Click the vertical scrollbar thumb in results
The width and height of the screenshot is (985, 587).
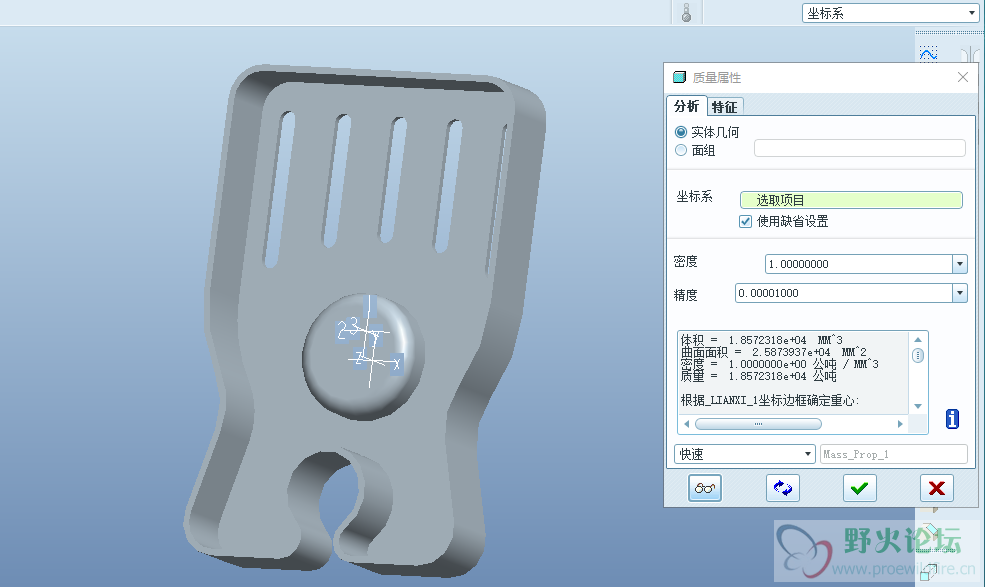tap(918, 356)
